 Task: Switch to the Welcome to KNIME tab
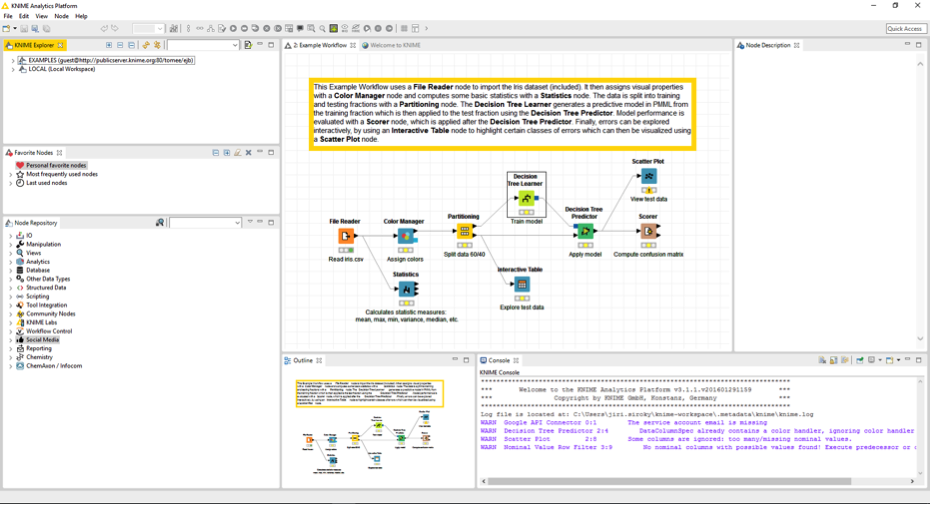pos(391,45)
